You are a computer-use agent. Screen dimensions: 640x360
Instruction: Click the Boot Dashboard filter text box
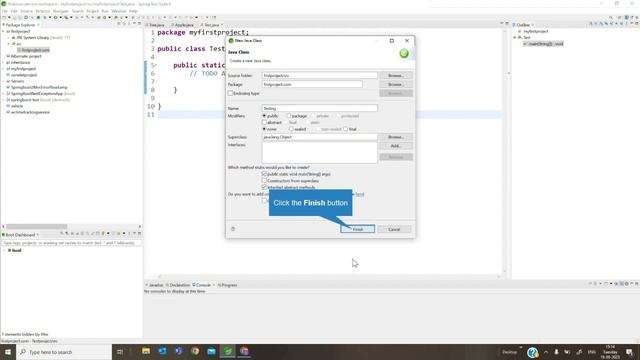[71, 243]
